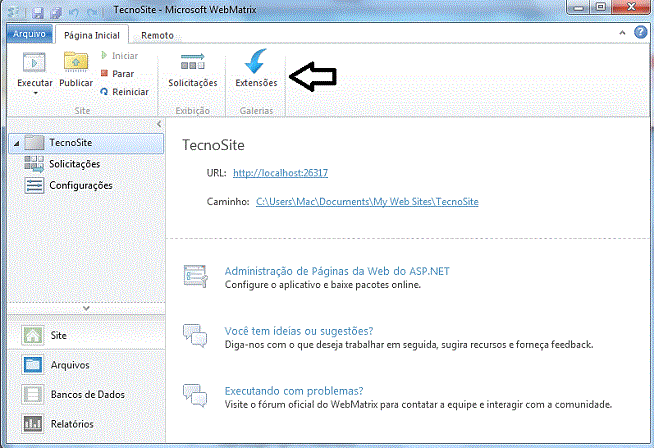Click the Executar run icon

34,63
